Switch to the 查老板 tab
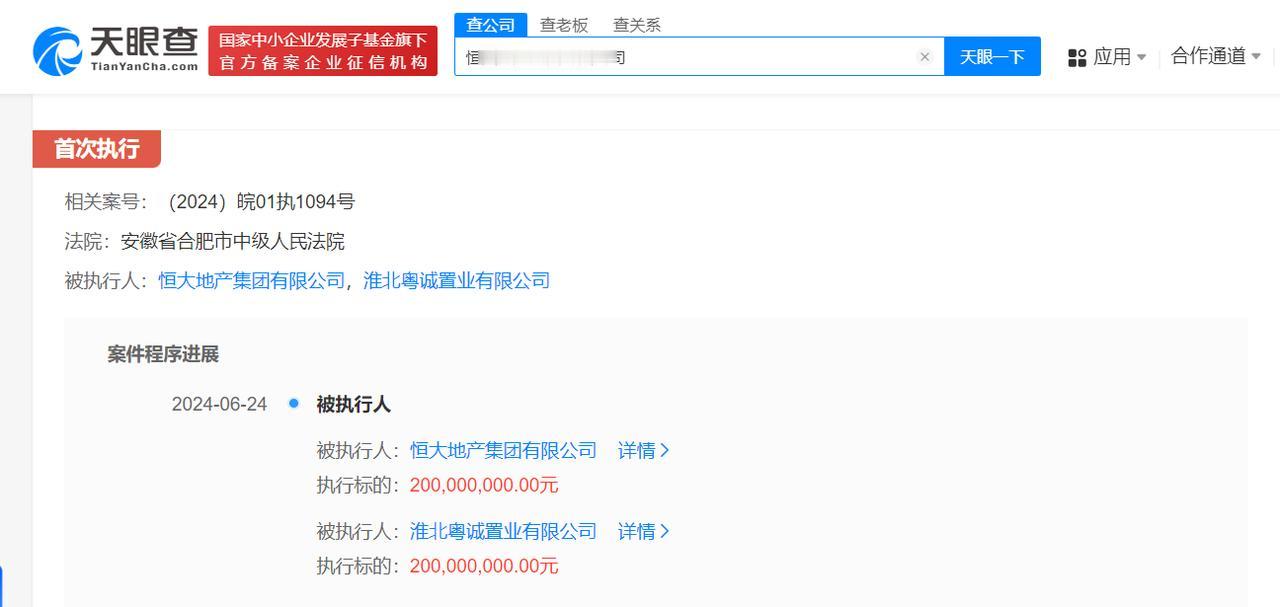This screenshot has height=607, width=1280. (564, 25)
